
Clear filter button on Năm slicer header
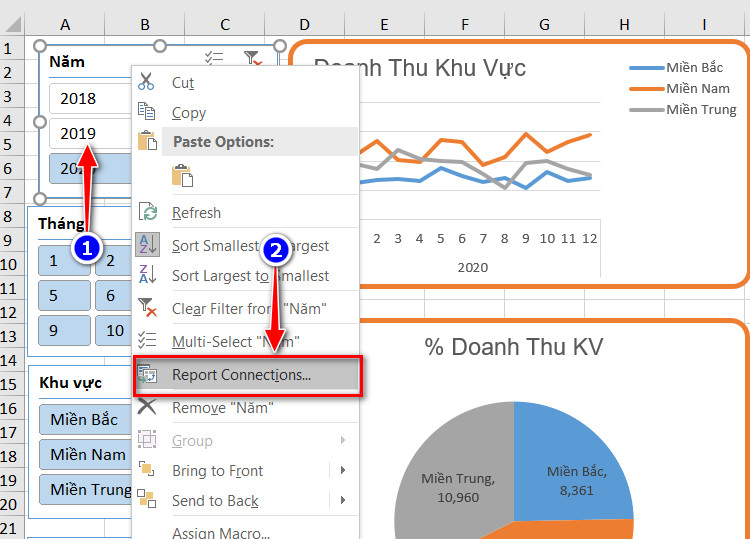click(252, 58)
